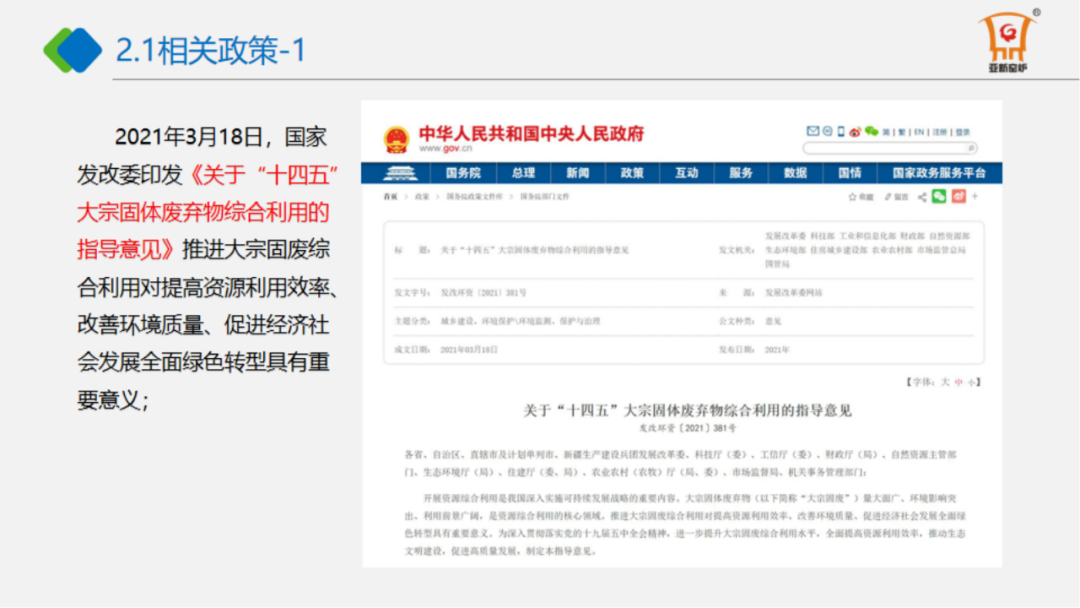Share via the red Weibo share button
This screenshot has height=608, width=1080.
(958, 197)
